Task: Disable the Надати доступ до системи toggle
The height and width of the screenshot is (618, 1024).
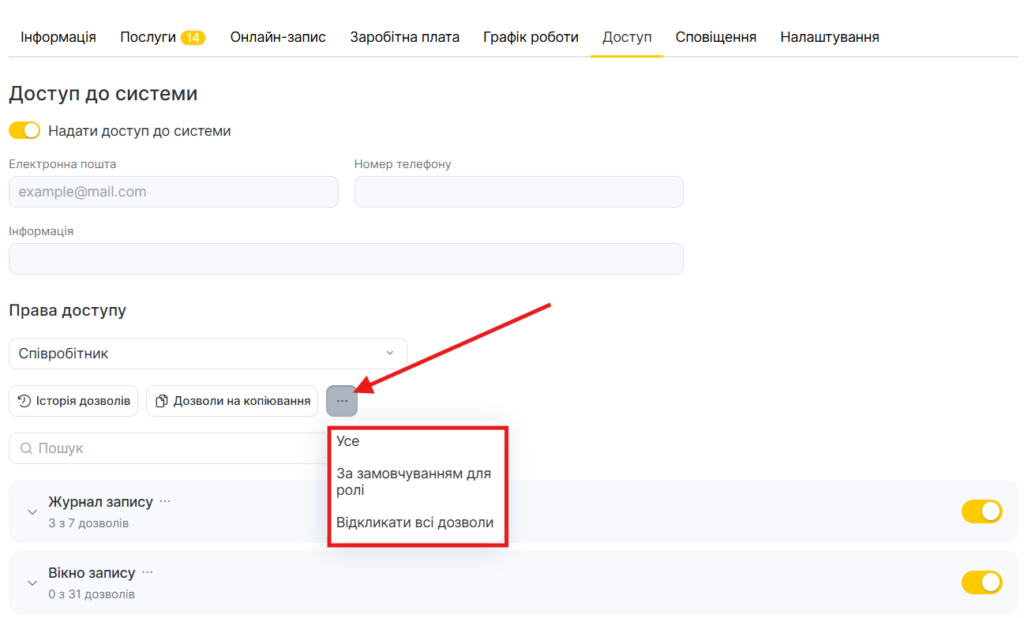Action: (24, 131)
